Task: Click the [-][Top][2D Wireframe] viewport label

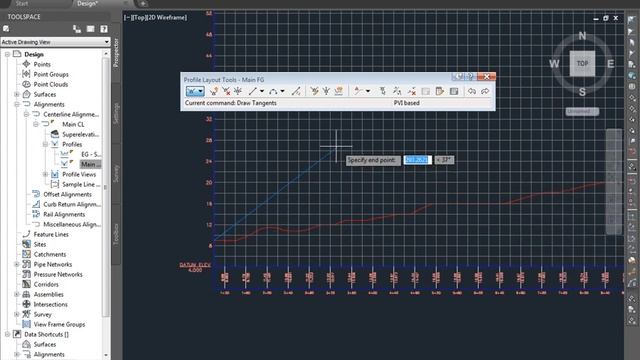Action: (x=156, y=18)
